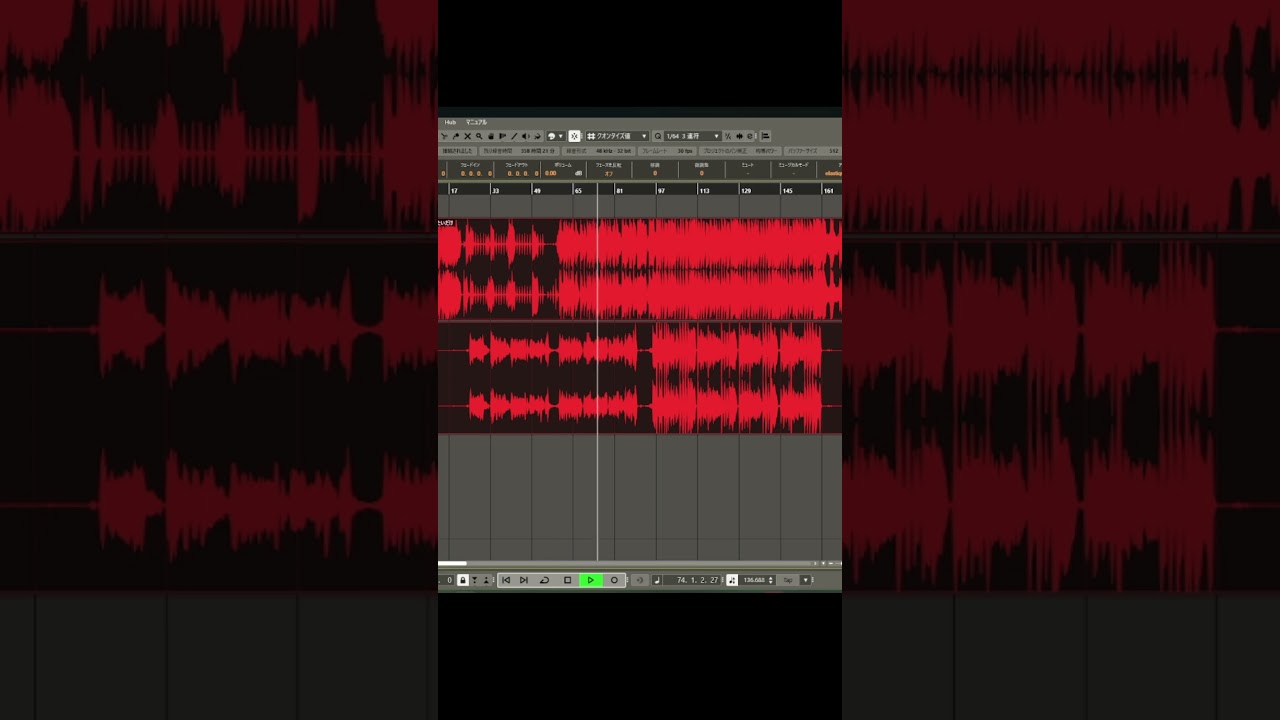
Task: Click the waveform icon in the toolbar
Action: pos(739,136)
